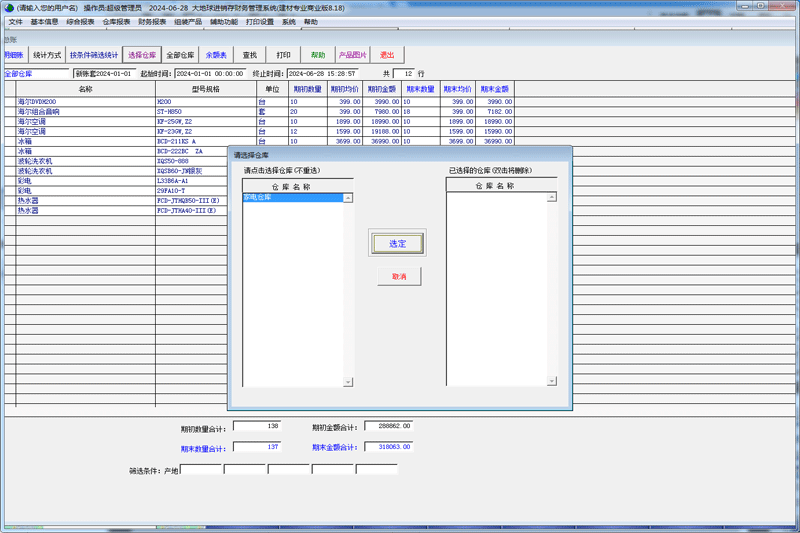Viewport: 800px width, 533px height.
Task: Click the 期初金额 column header
Action: coord(382,89)
